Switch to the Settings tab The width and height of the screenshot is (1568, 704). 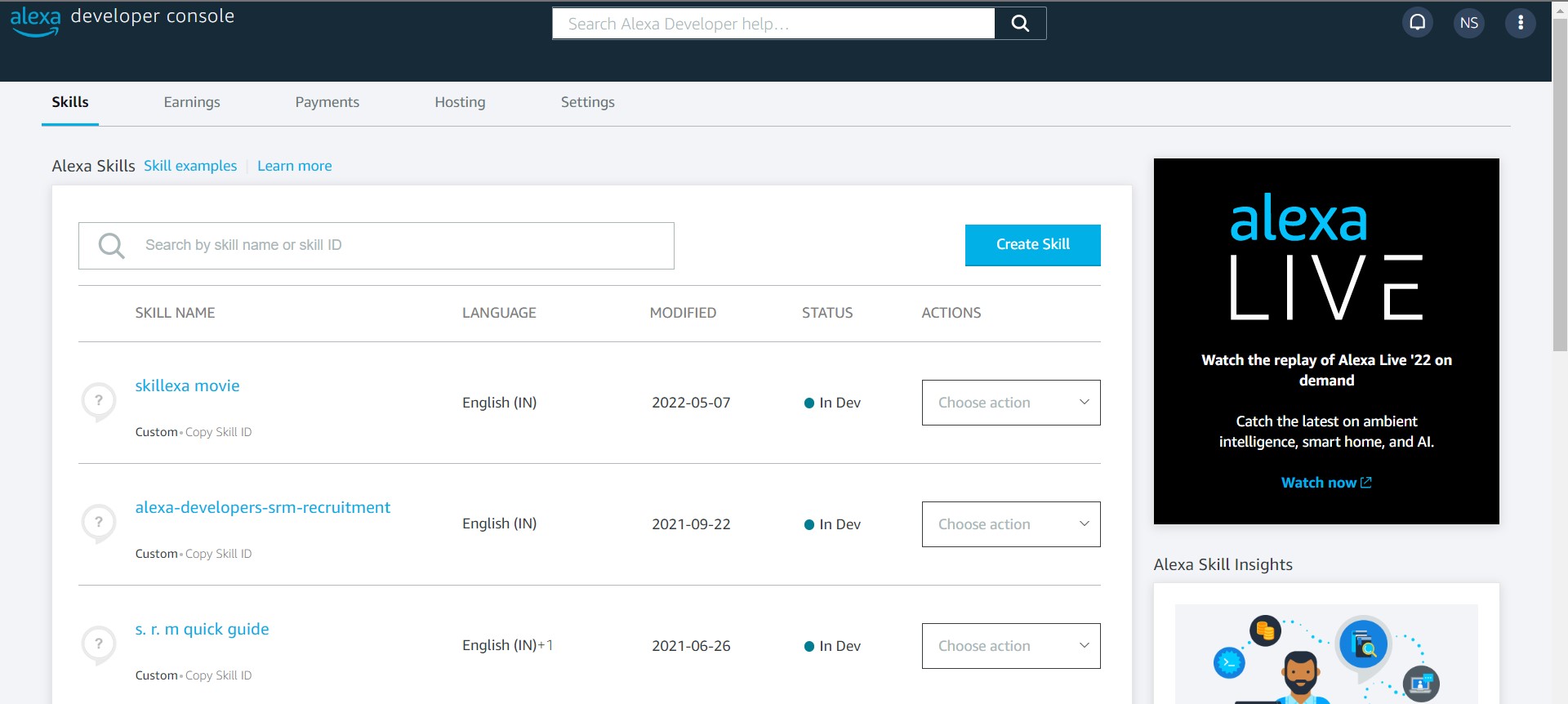(588, 102)
